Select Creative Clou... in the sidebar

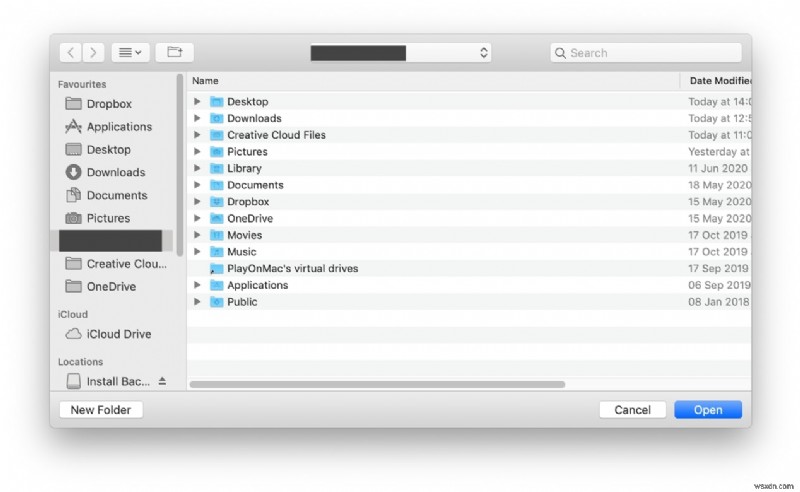pyautogui.click(x=127, y=264)
